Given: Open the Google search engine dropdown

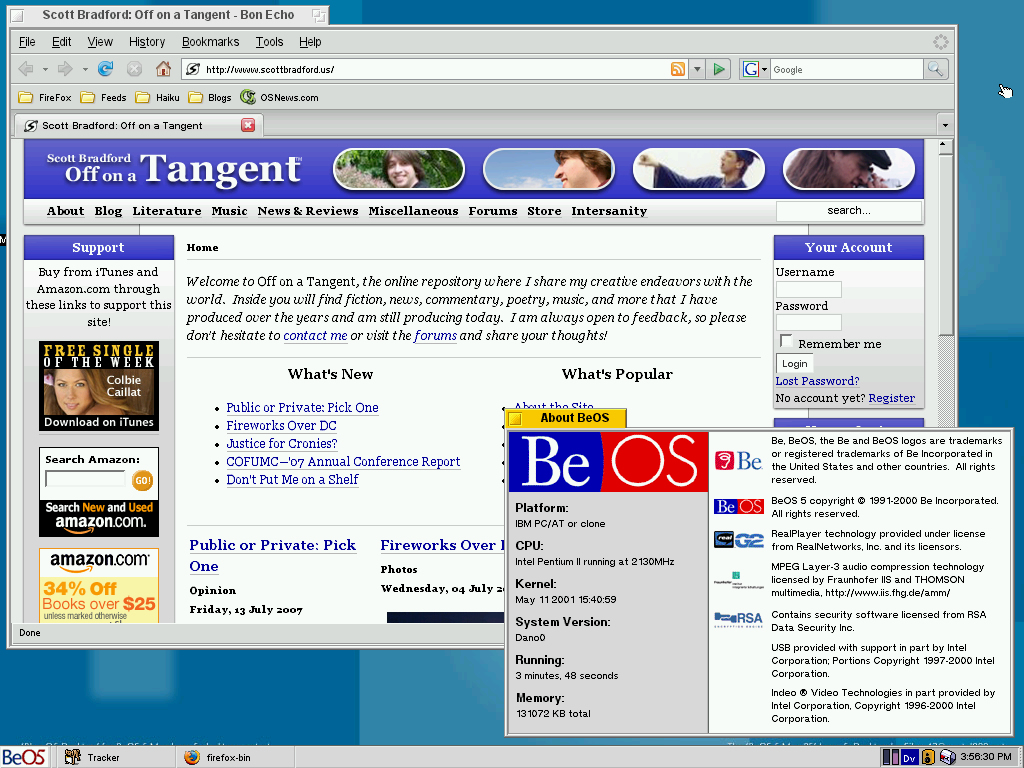Looking at the screenshot, I should (755, 69).
